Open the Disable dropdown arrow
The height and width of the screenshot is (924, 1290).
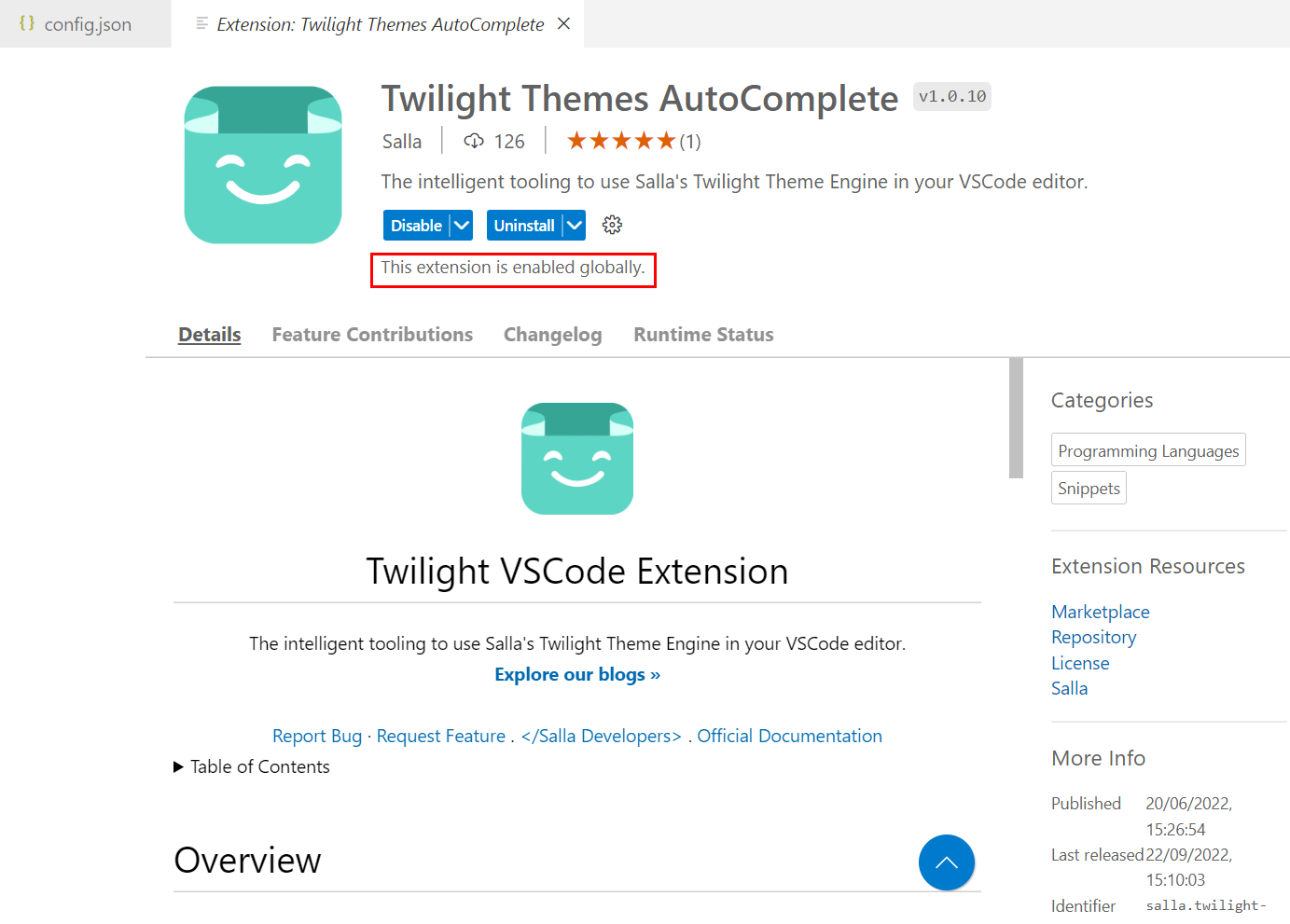(462, 225)
